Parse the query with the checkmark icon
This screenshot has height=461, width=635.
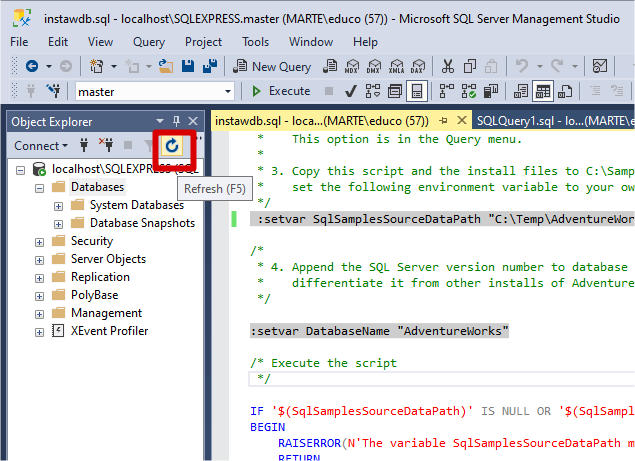pyautogui.click(x=351, y=91)
